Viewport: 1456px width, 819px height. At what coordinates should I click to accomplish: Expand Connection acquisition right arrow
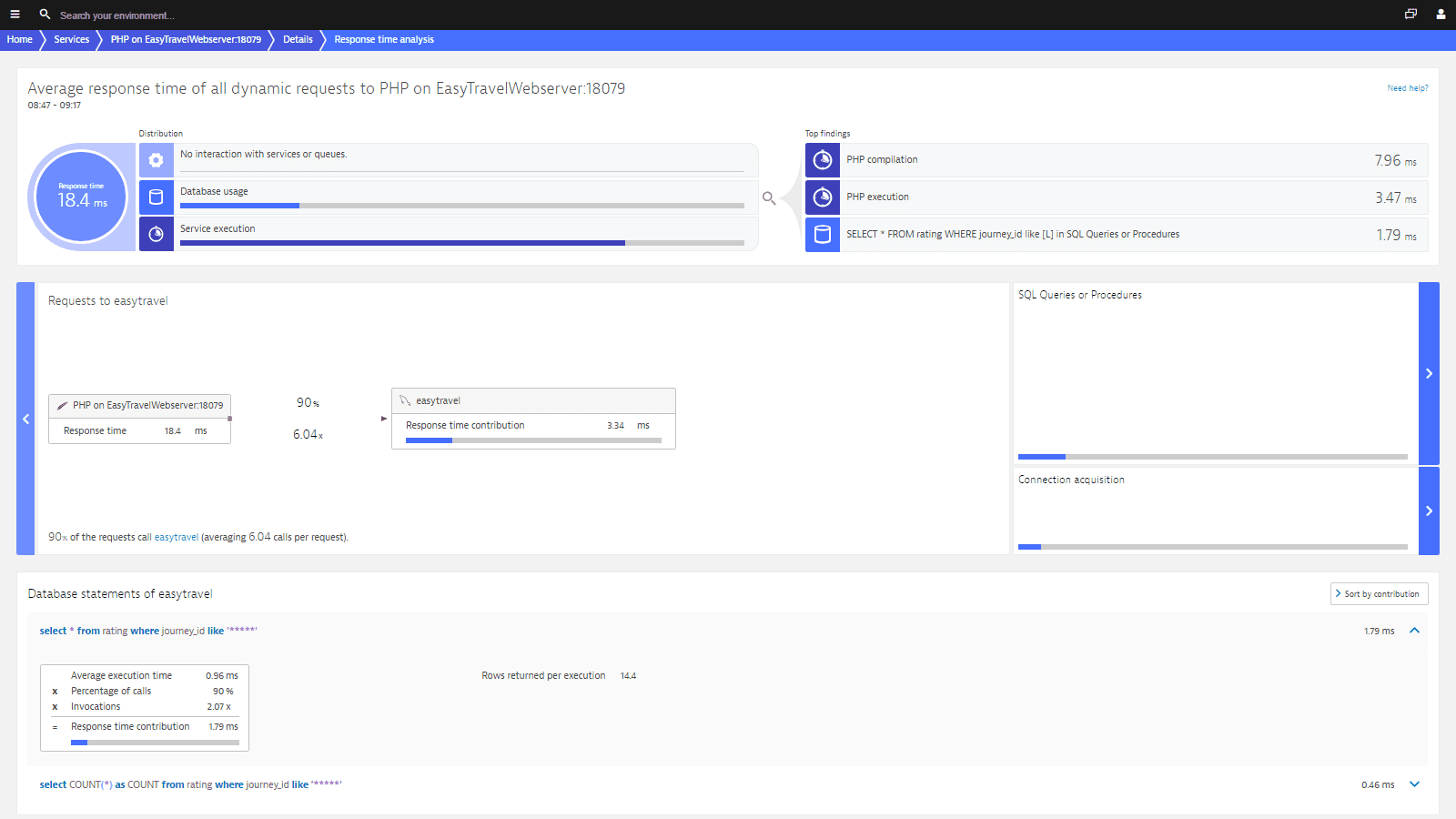click(x=1429, y=511)
